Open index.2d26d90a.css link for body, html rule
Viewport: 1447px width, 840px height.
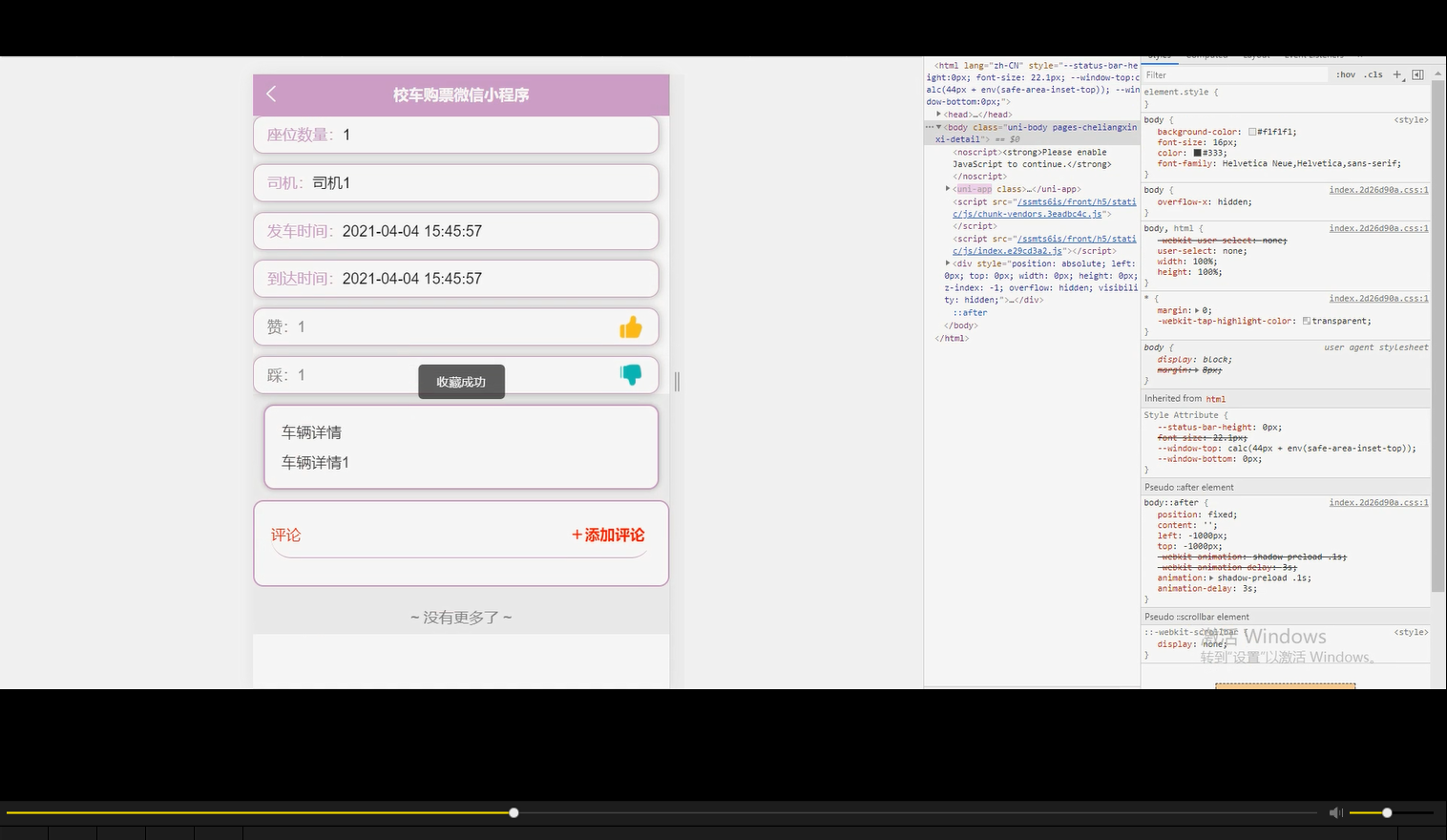[1378, 228]
